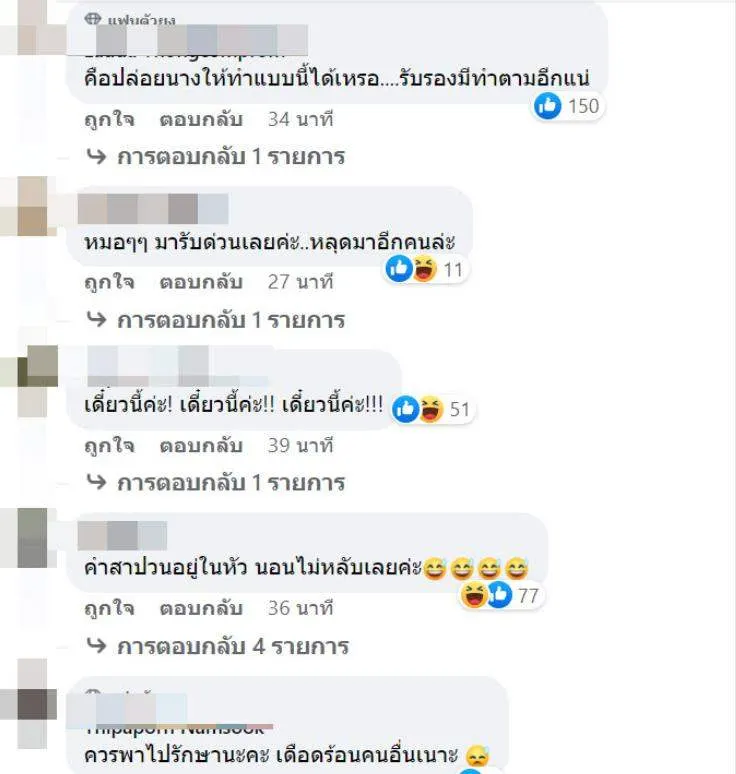Open profile picture of the second commenter
Viewport: 736px width, 774px height.
pyautogui.click(x=30, y=206)
